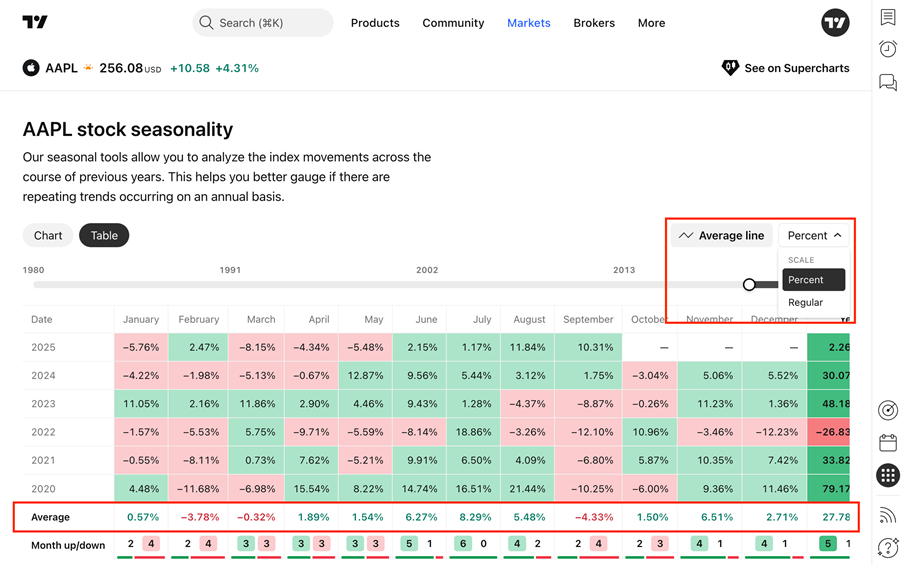
Task: Click the Date column header
Action: tap(42, 319)
